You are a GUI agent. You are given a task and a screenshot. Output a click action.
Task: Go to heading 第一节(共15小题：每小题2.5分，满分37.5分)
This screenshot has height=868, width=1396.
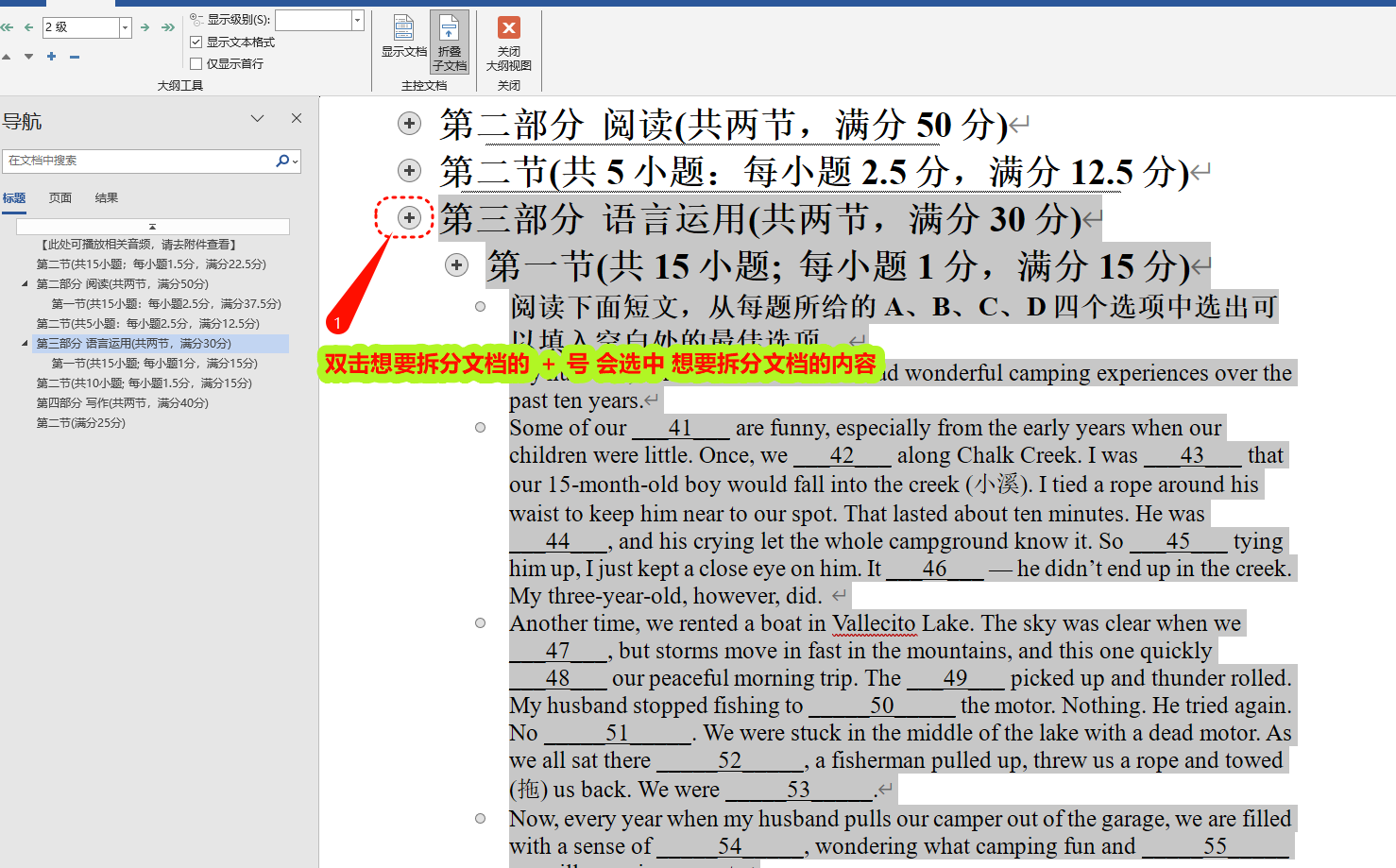[x=166, y=304]
